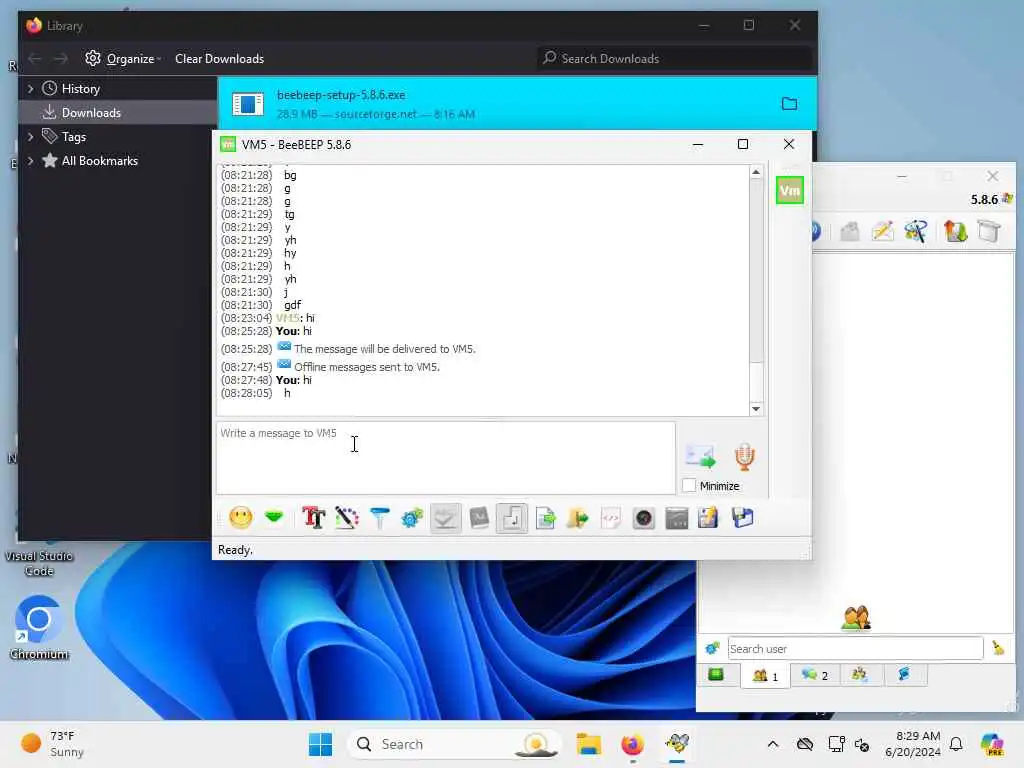The image size is (1024, 768).
Task: Enable the Minimize checkbox
Action: (689, 485)
